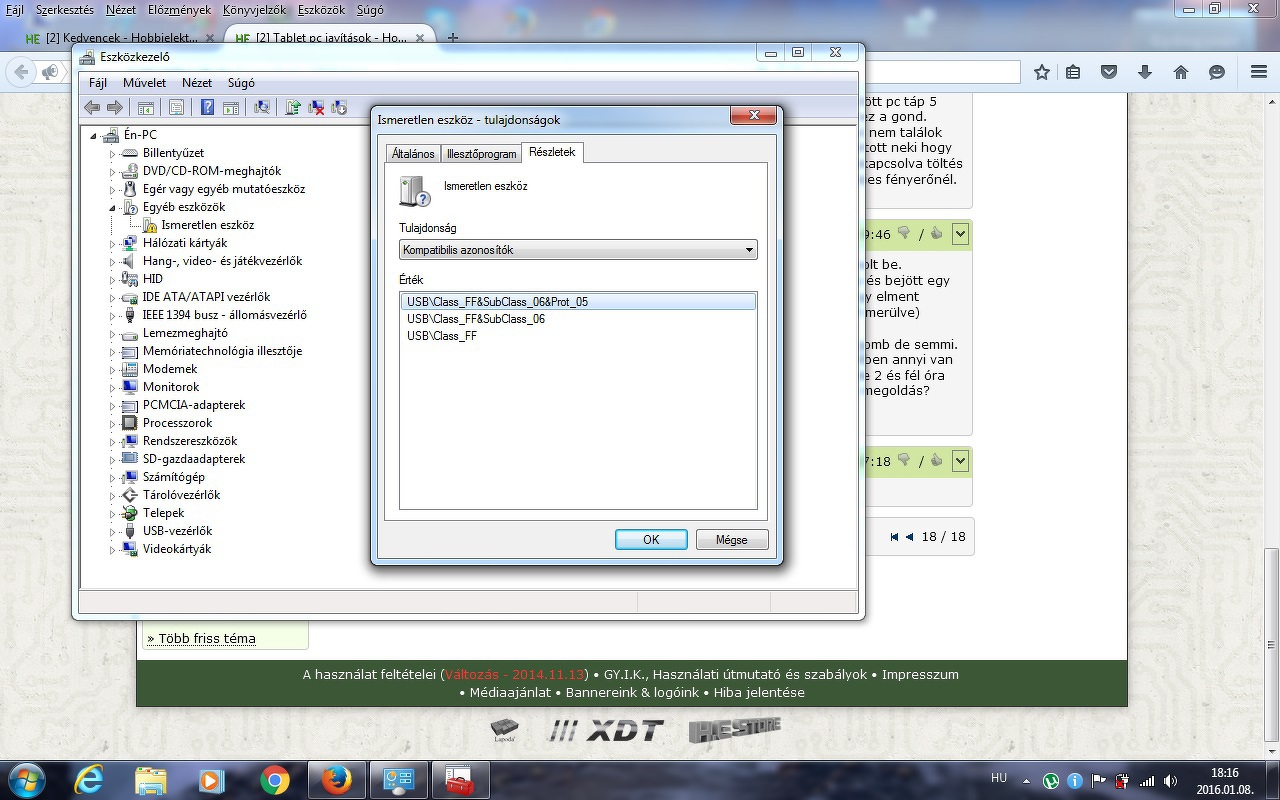This screenshot has width=1280, height=800.
Task: Open Firefox Könyvjelzők menu
Action: (x=254, y=10)
